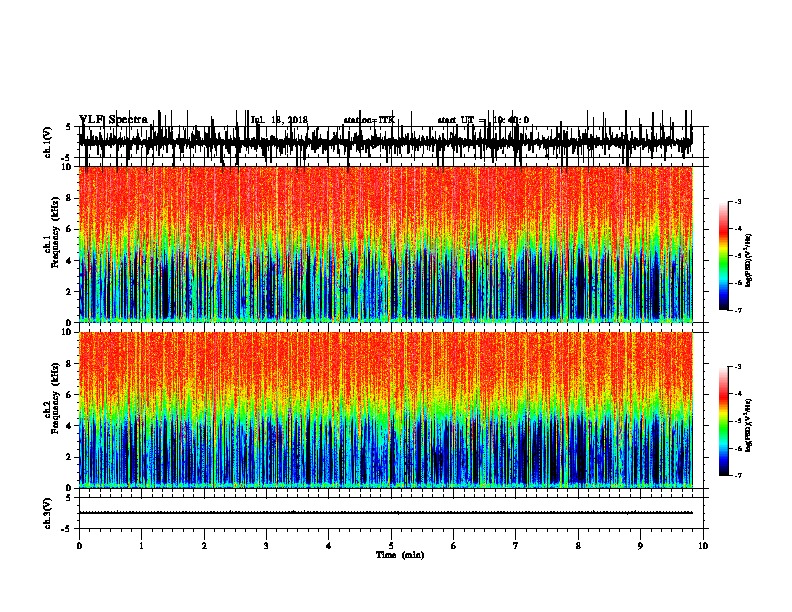792x612 pixels.
Task: Click the "start UT = 10:40:0" header text
Action: pos(483,120)
